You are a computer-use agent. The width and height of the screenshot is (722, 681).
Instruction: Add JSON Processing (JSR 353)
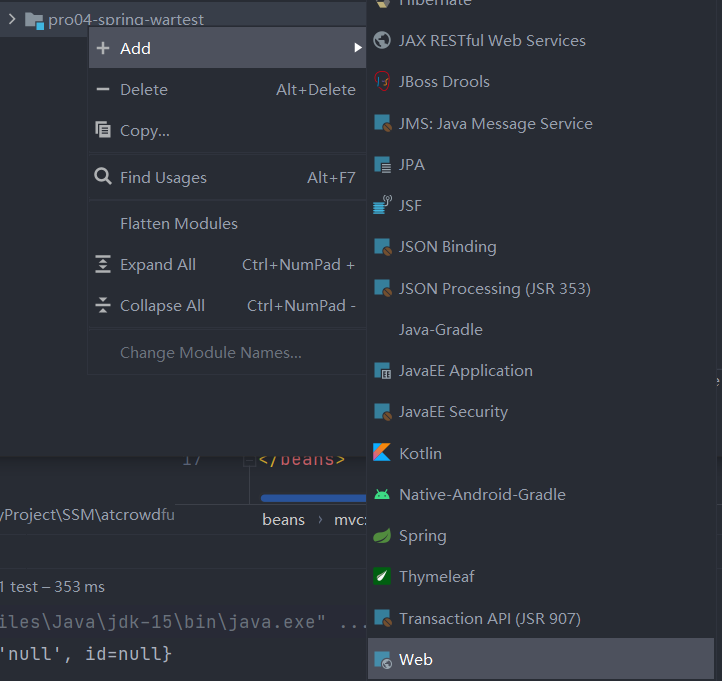click(x=541, y=288)
